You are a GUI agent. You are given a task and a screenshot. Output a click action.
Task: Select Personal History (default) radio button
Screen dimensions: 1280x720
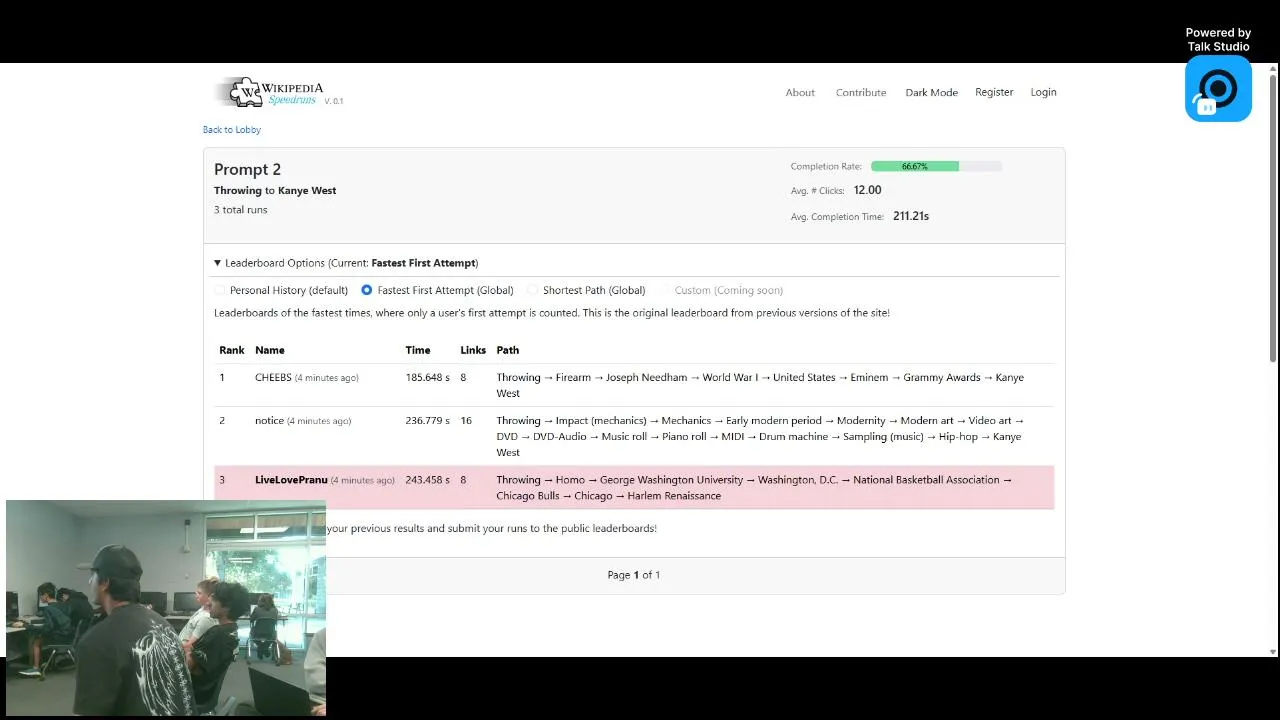point(220,290)
